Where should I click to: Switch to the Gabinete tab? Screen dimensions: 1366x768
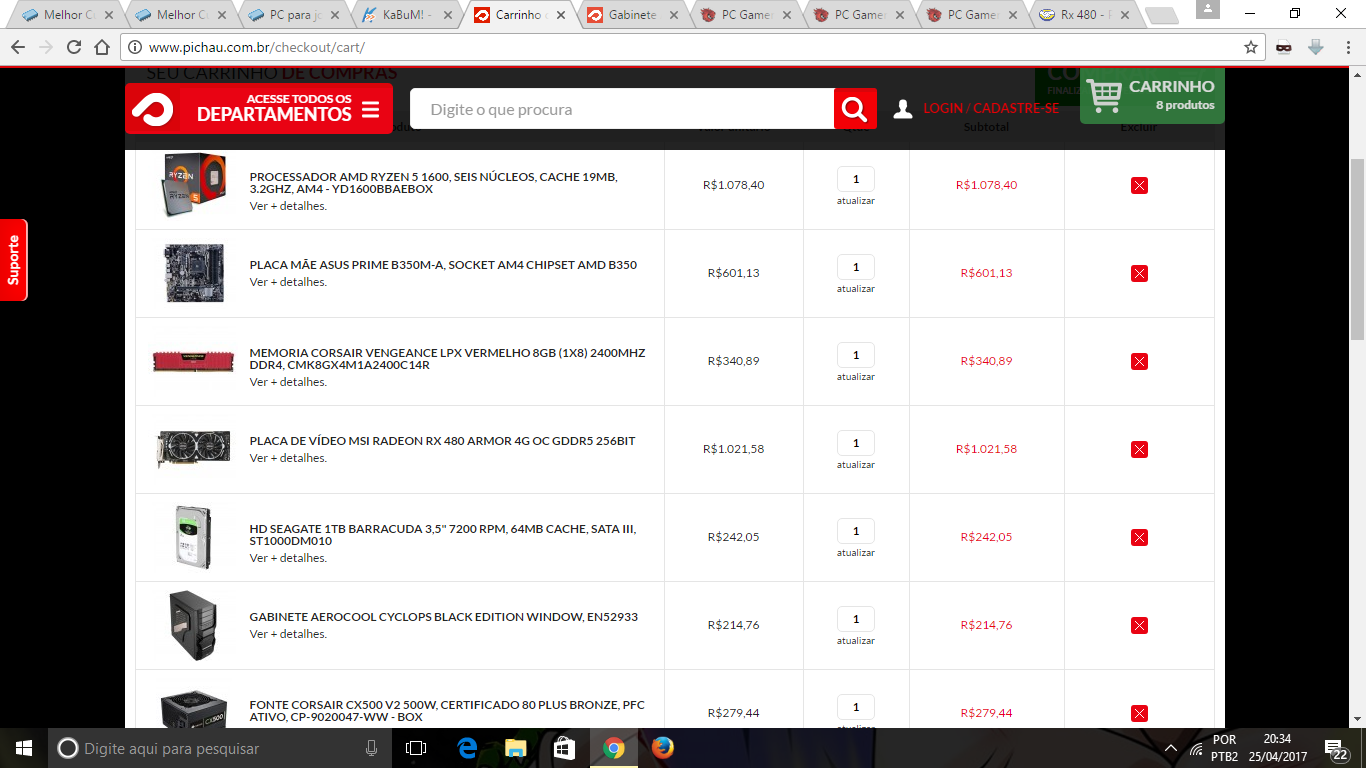coord(632,15)
